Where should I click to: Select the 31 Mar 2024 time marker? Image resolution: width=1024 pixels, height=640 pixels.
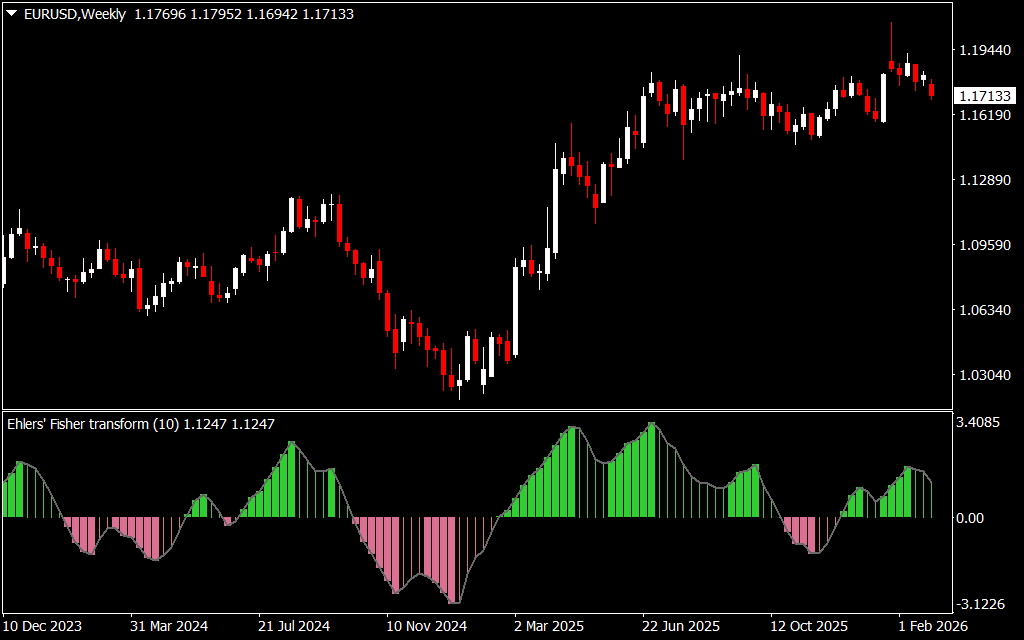pyautogui.click(x=169, y=626)
